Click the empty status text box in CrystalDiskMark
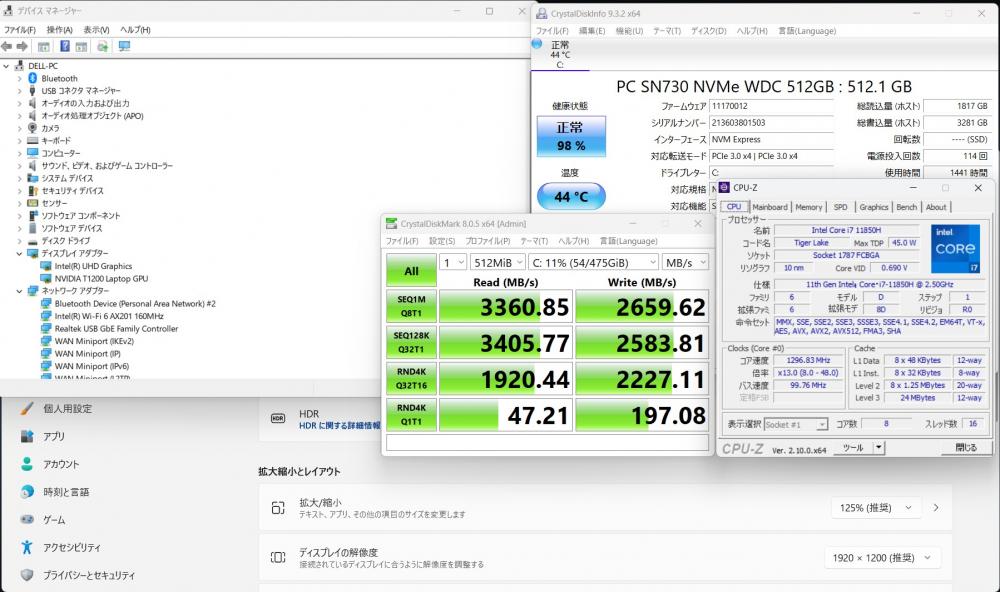 (x=547, y=442)
